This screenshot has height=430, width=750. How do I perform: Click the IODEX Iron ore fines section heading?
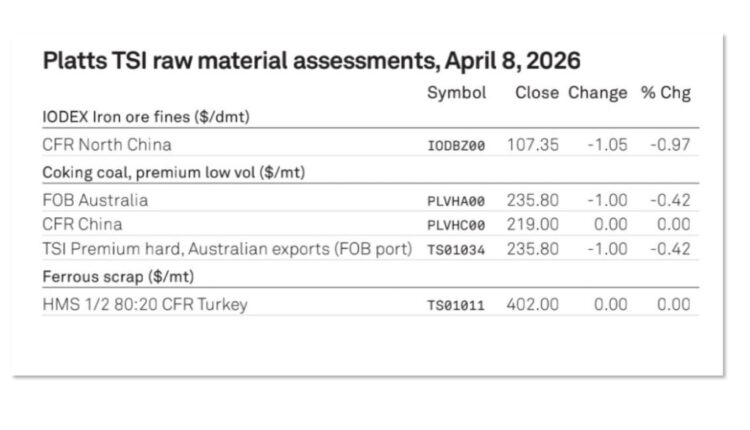[x=145, y=117]
